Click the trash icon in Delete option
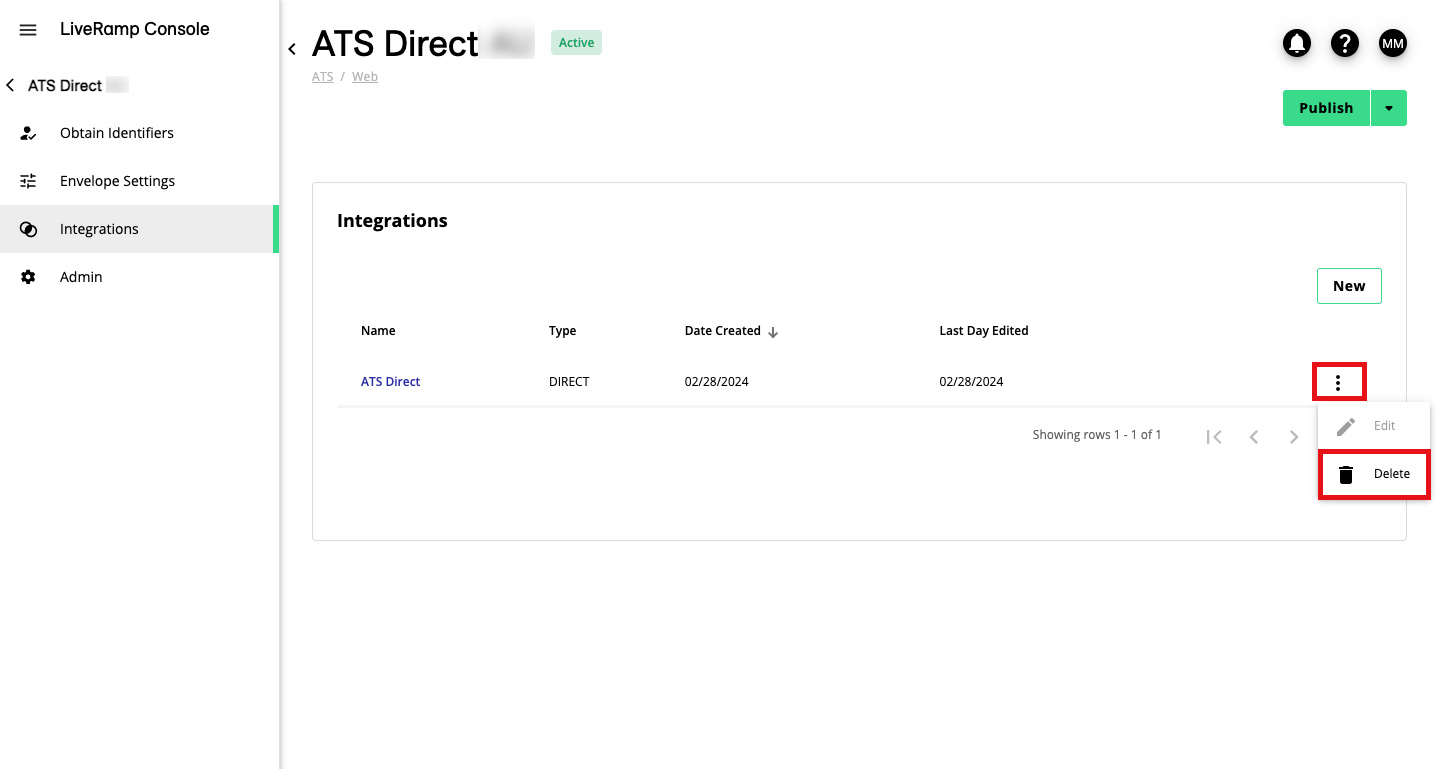This screenshot has width=1436, height=769. [x=1346, y=474]
